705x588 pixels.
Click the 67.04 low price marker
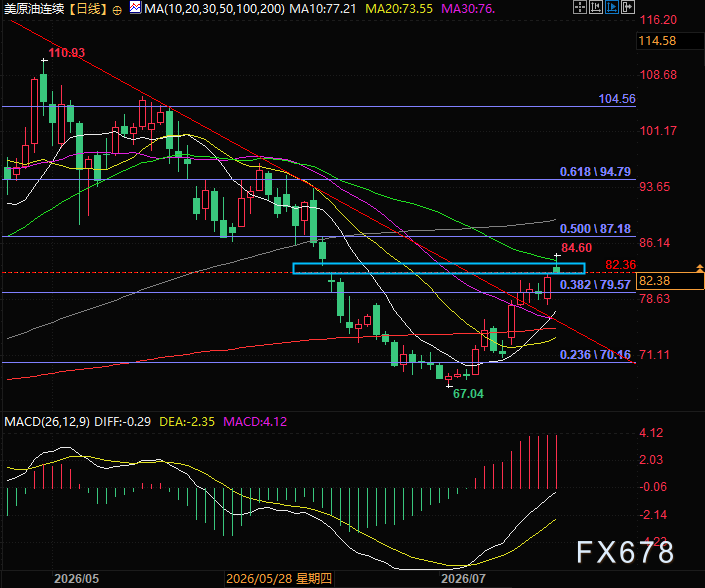pos(468,394)
